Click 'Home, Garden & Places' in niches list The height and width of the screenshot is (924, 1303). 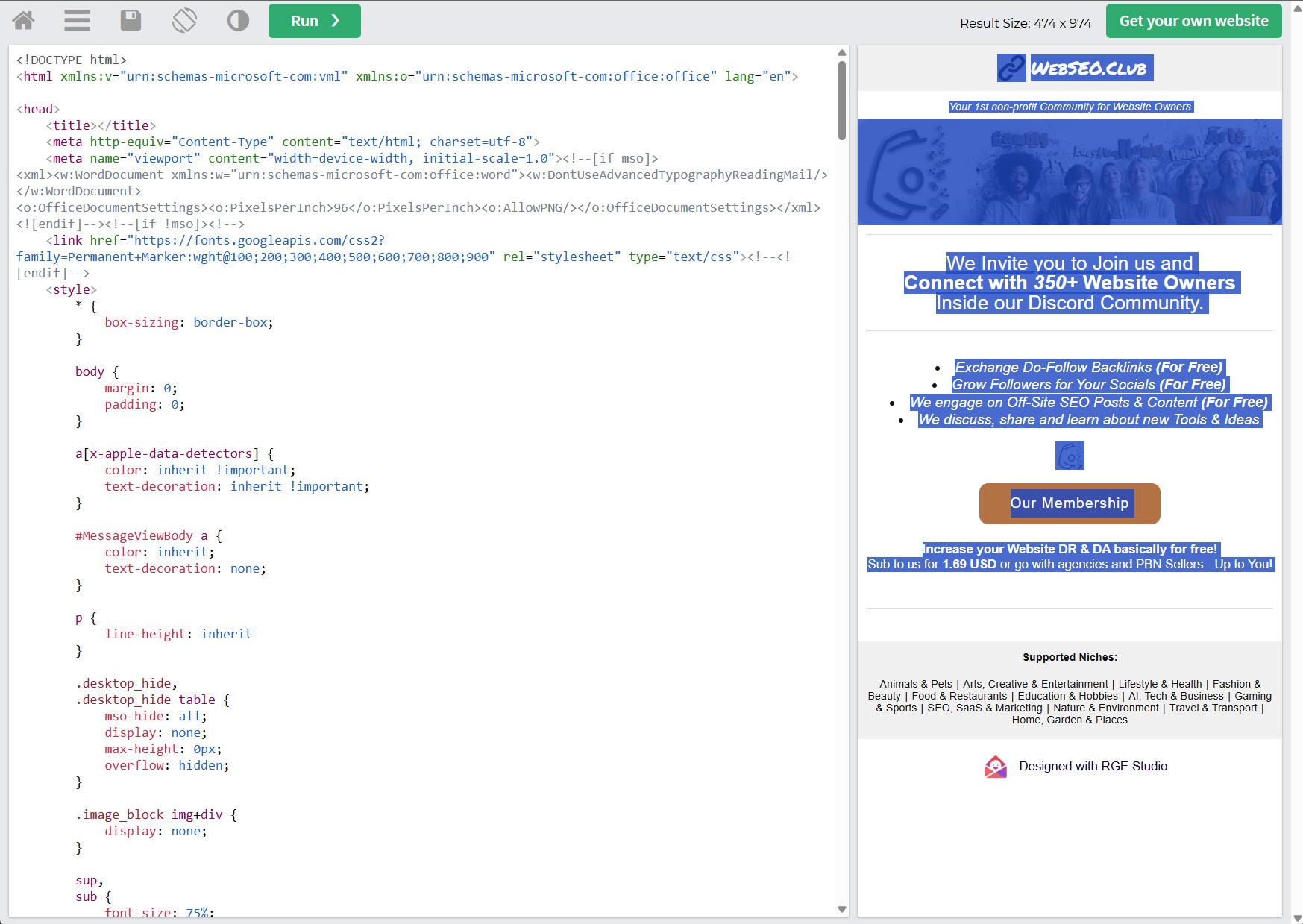[x=1070, y=720]
